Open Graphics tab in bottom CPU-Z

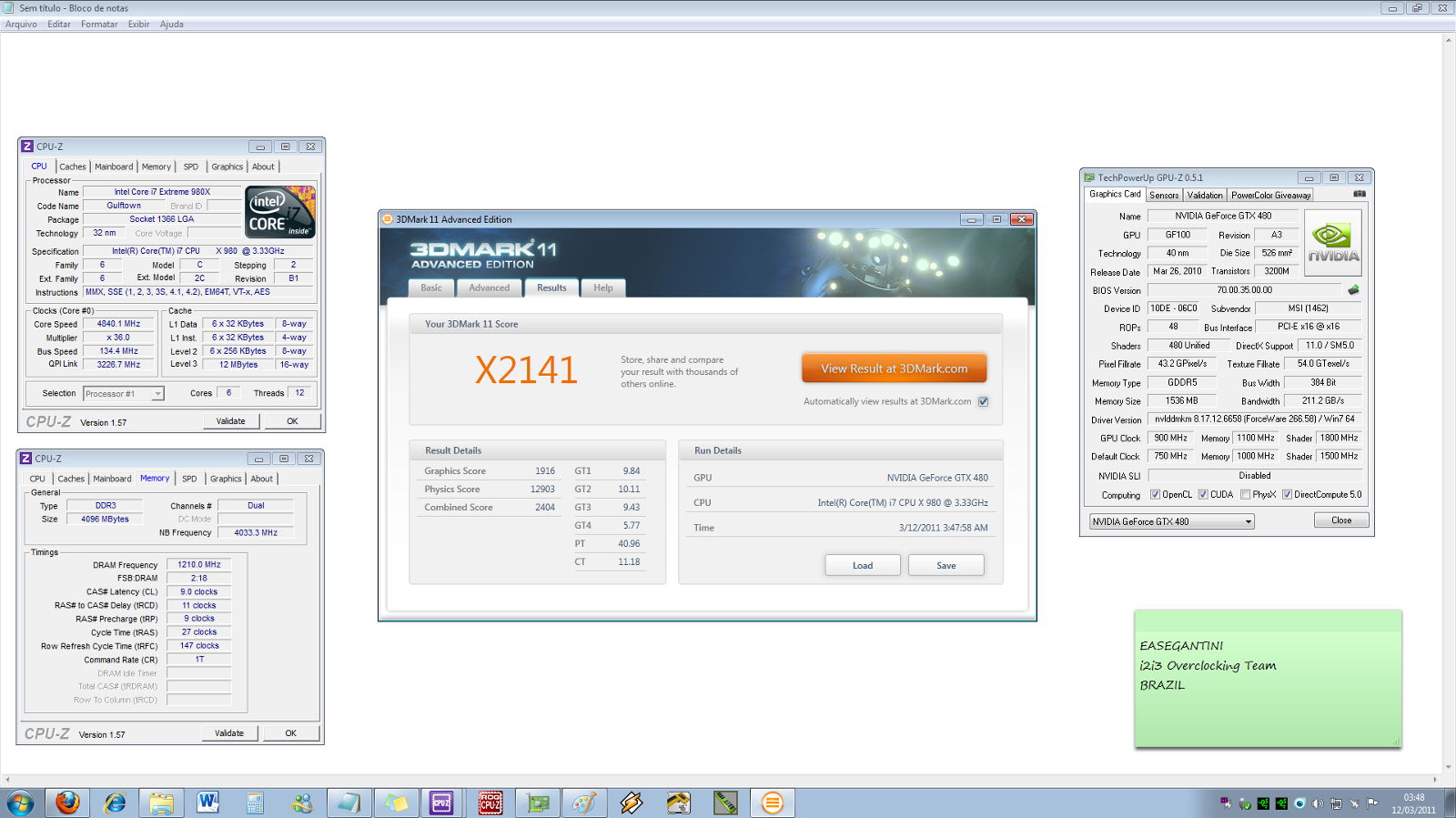pyautogui.click(x=226, y=479)
